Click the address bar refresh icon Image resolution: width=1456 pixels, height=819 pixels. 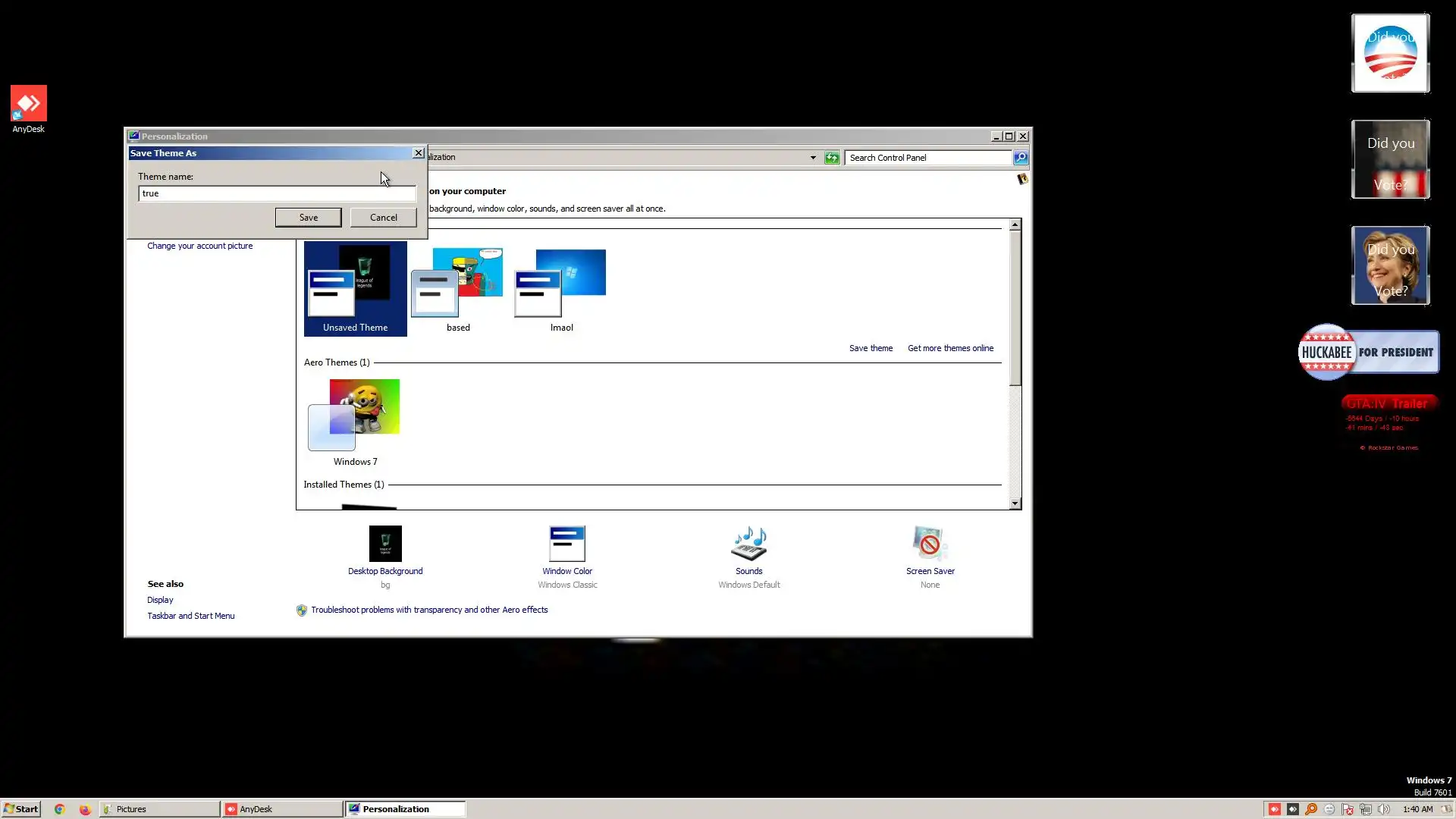click(x=832, y=158)
